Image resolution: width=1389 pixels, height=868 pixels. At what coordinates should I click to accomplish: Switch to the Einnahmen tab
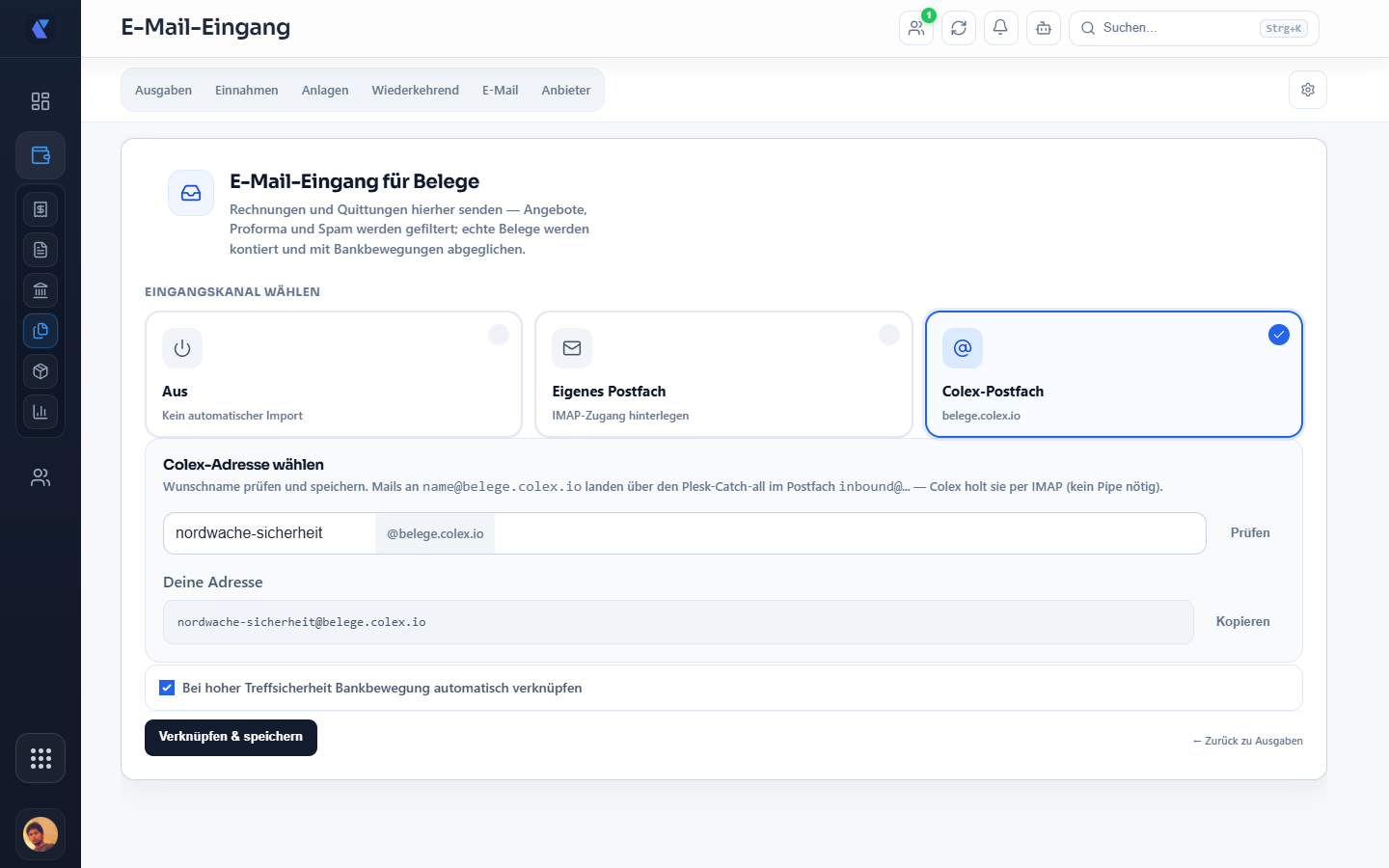coord(247,90)
